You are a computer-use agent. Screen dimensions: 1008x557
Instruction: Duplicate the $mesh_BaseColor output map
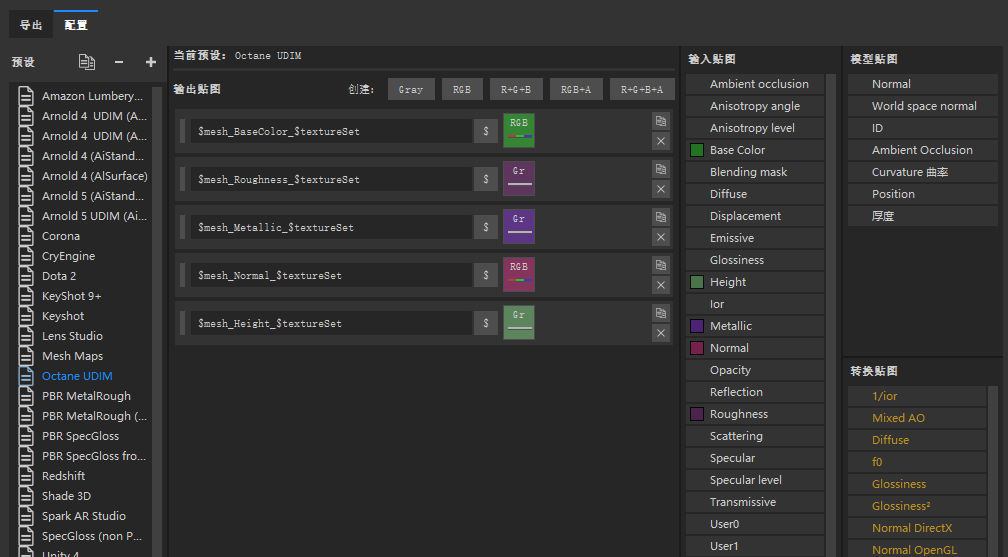660,121
